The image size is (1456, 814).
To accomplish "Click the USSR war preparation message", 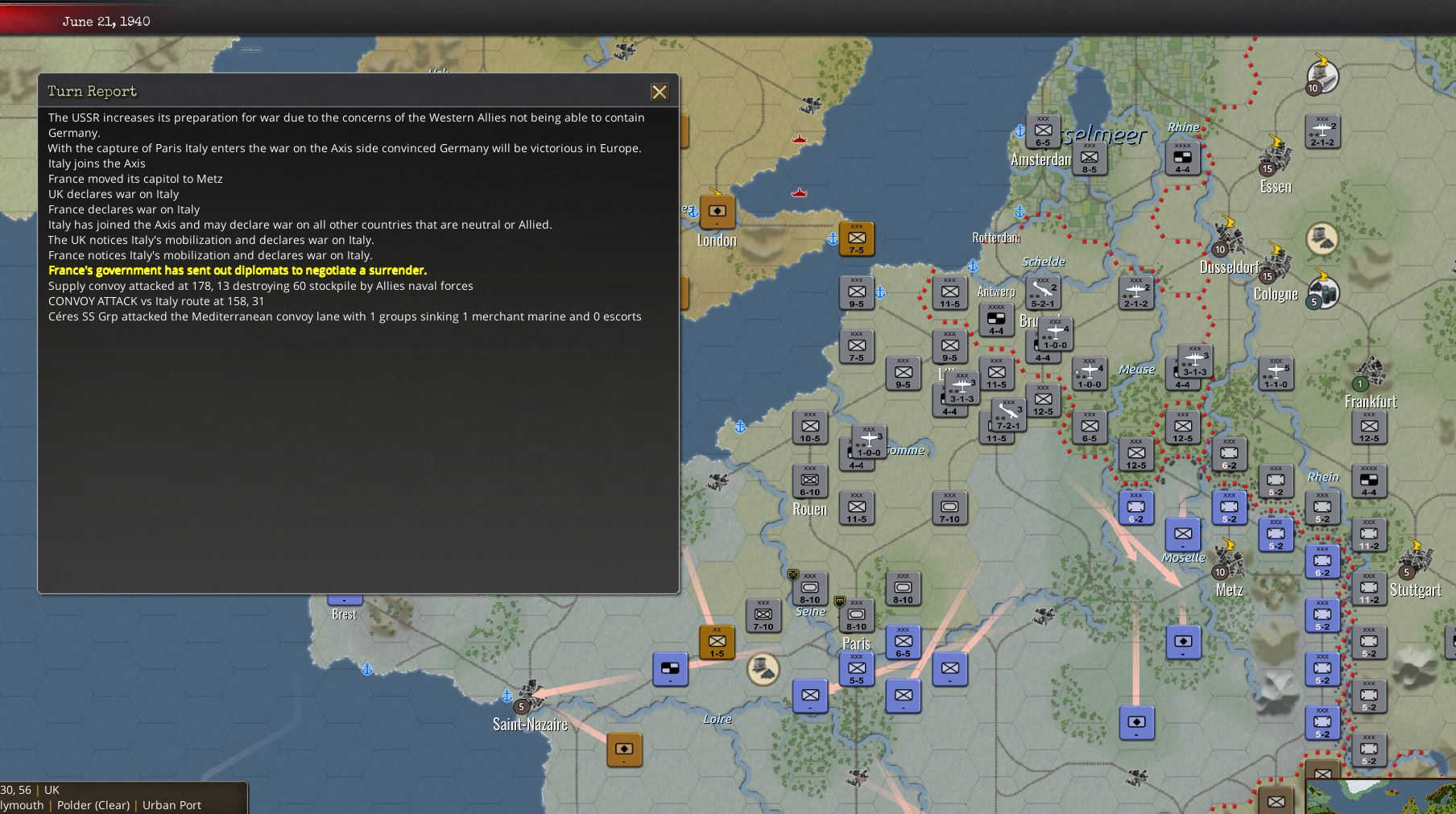I will [x=346, y=125].
